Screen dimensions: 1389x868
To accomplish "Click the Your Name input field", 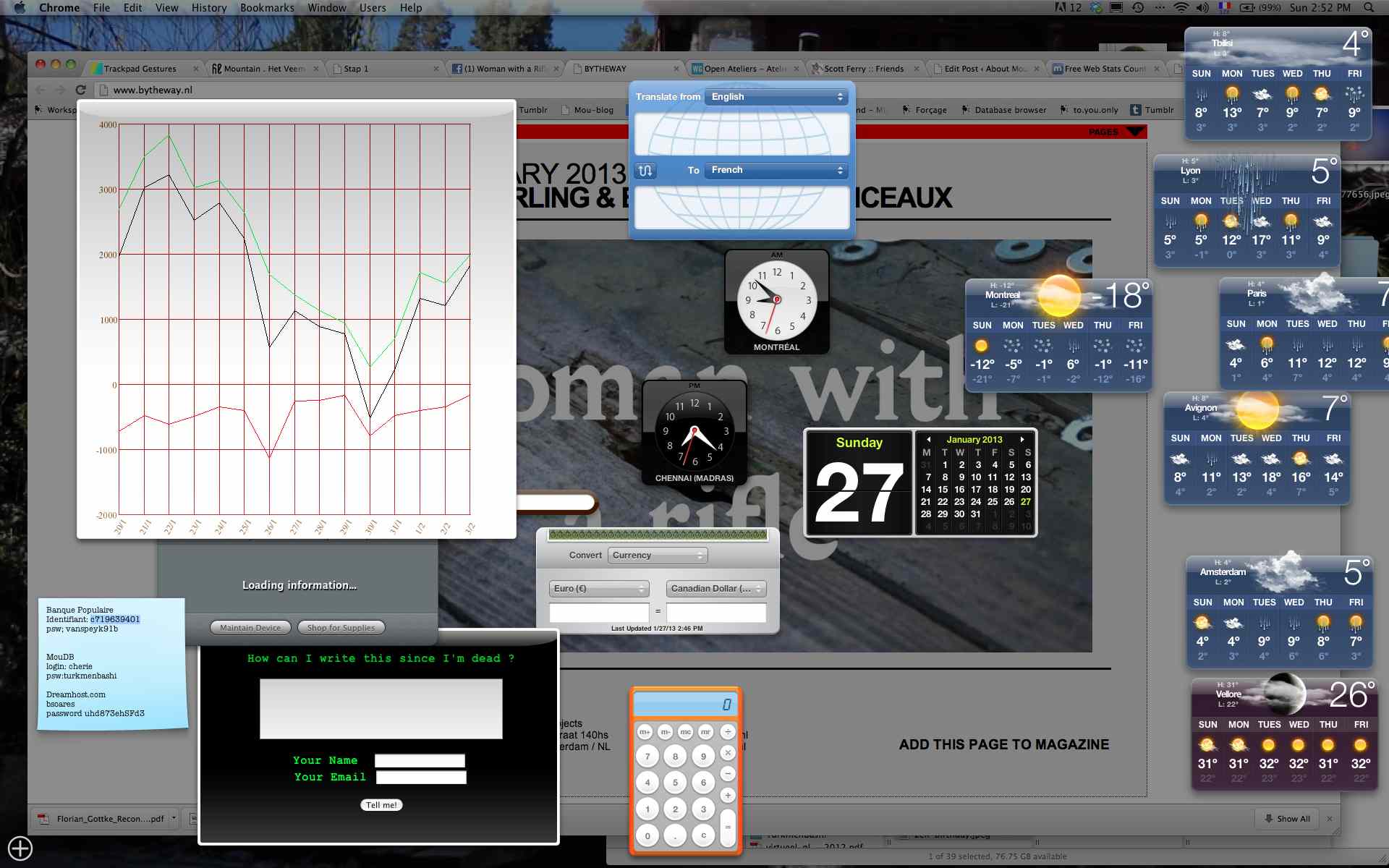I will pos(420,760).
